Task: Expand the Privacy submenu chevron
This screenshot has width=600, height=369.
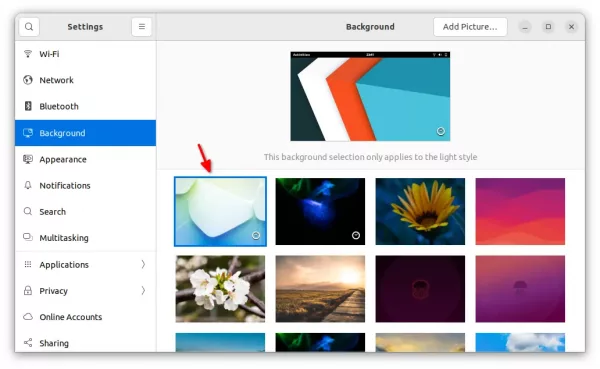Action: click(x=143, y=291)
